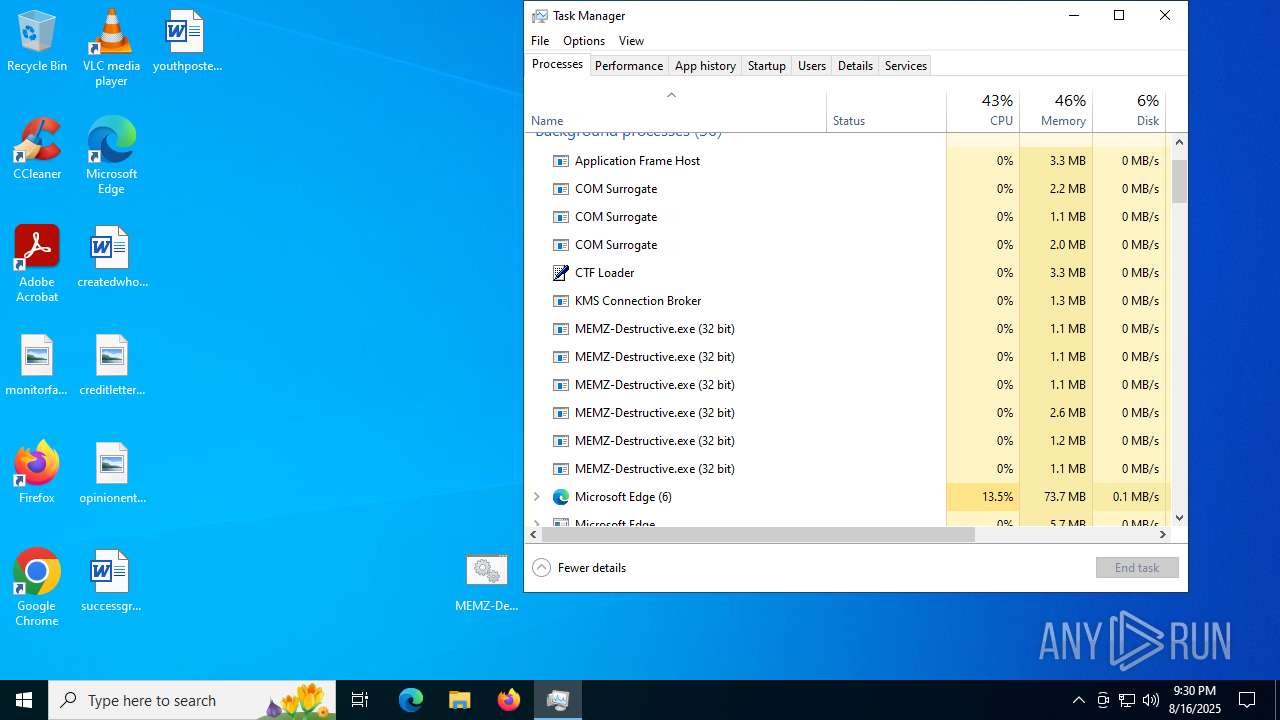Open the volume tray icon
The image size is (1280, 720).
tap(1151, 700)
